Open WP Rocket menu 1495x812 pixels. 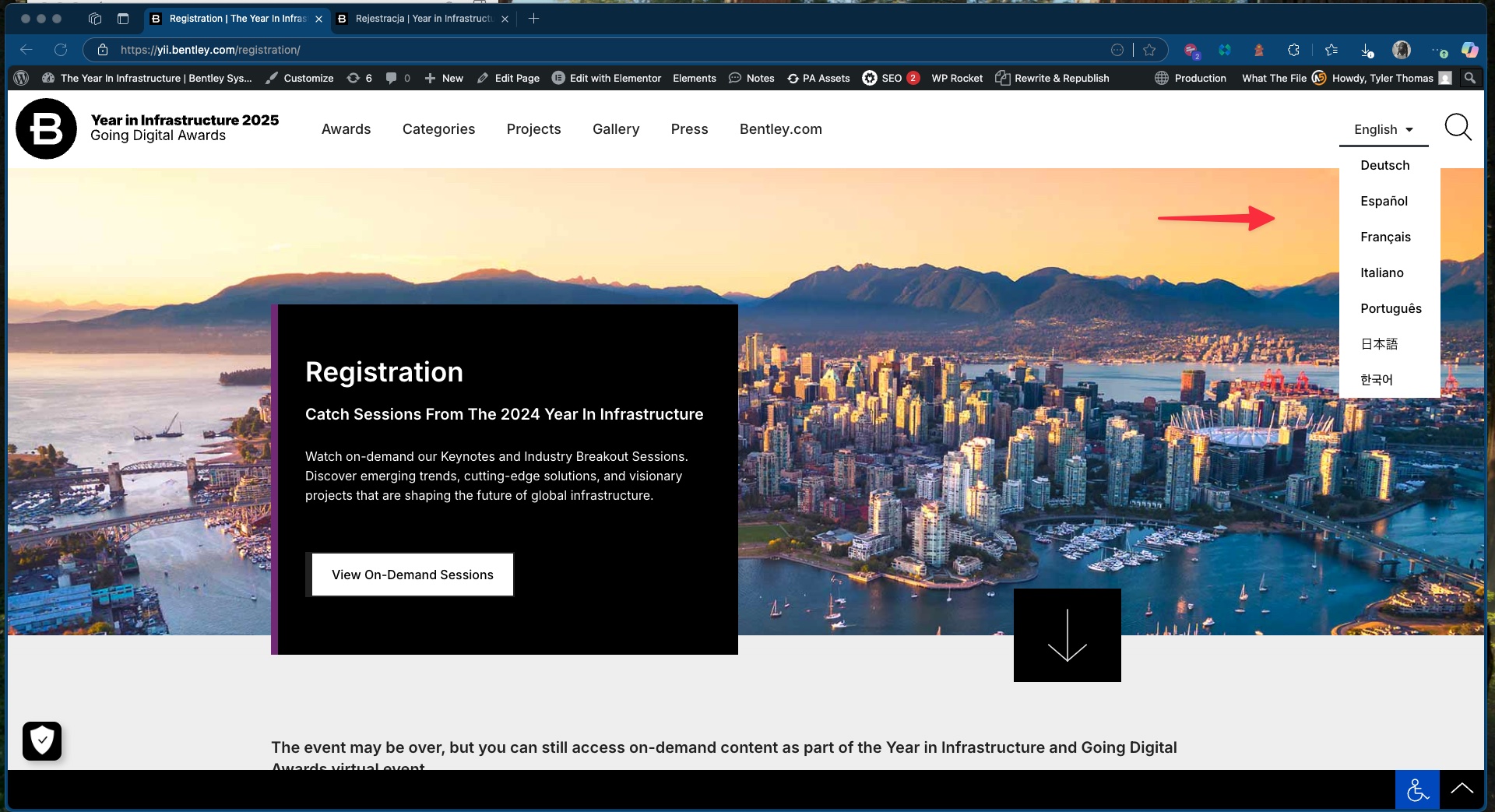pyautogui.click(x=957, y=78)
